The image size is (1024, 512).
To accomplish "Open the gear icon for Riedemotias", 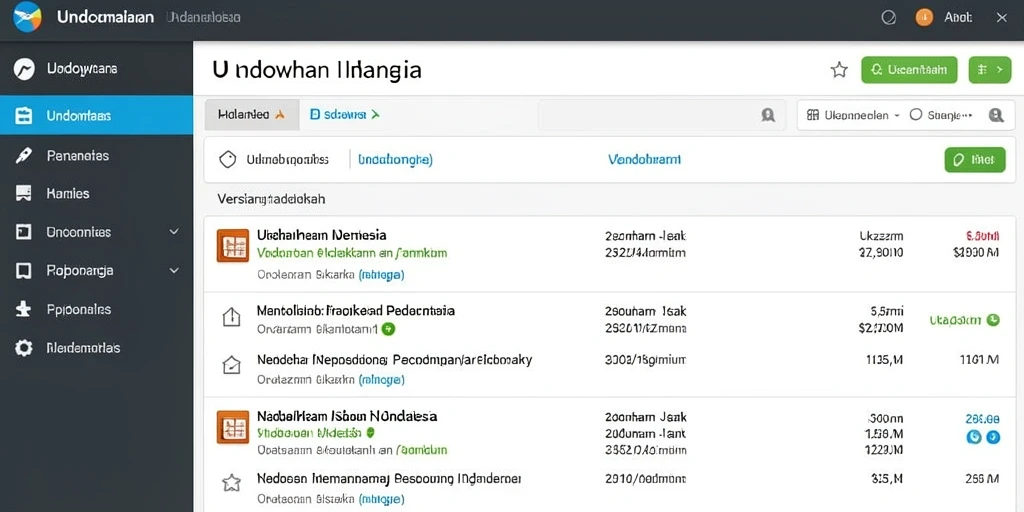I will coord(24,348).
